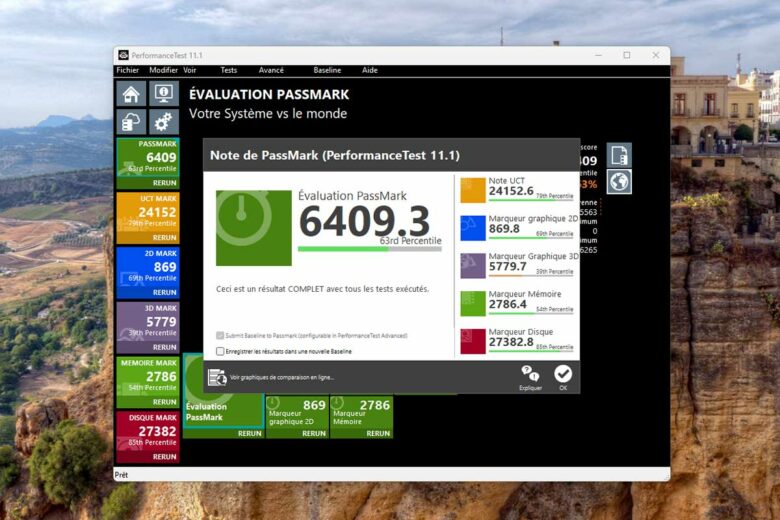Click 'Ceci est un résultat COMPLET' message
The image size is (780, 520).
click(322, 289)
